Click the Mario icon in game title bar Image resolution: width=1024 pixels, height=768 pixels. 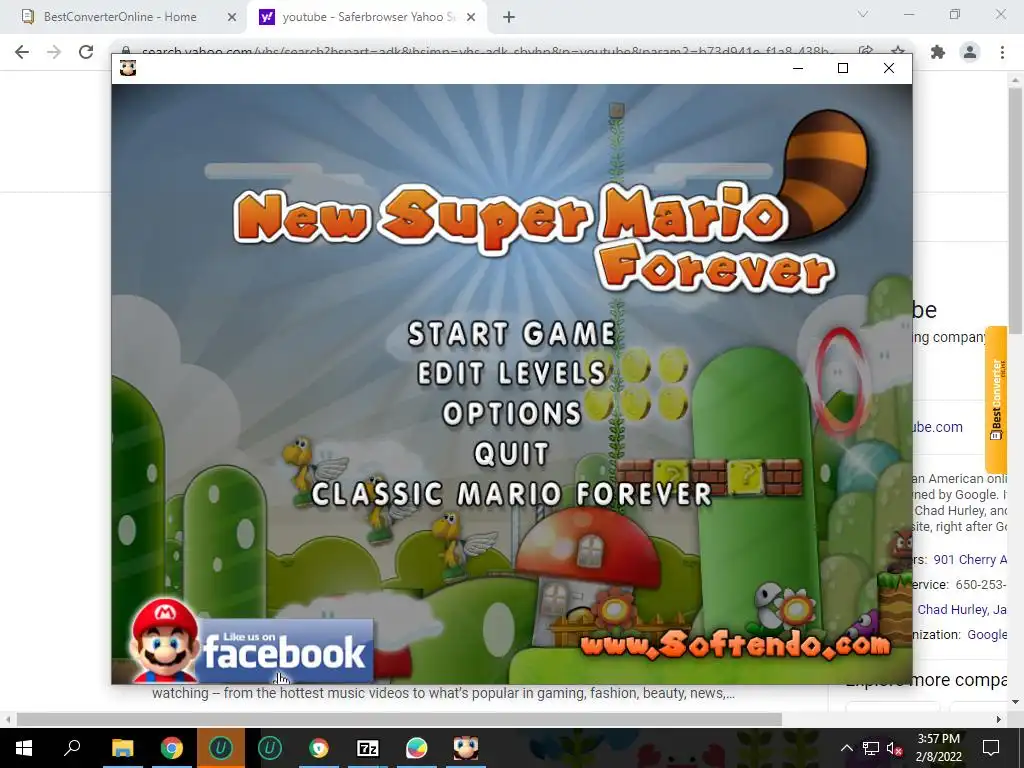click(x=128, y=68)
